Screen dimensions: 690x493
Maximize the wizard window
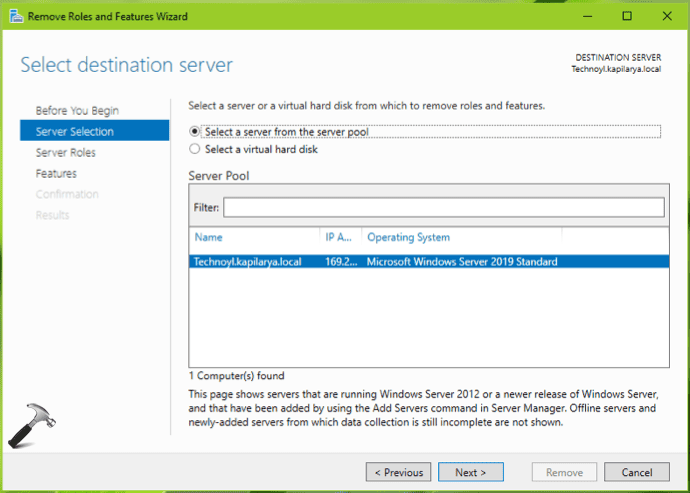[x=627, y=16]
